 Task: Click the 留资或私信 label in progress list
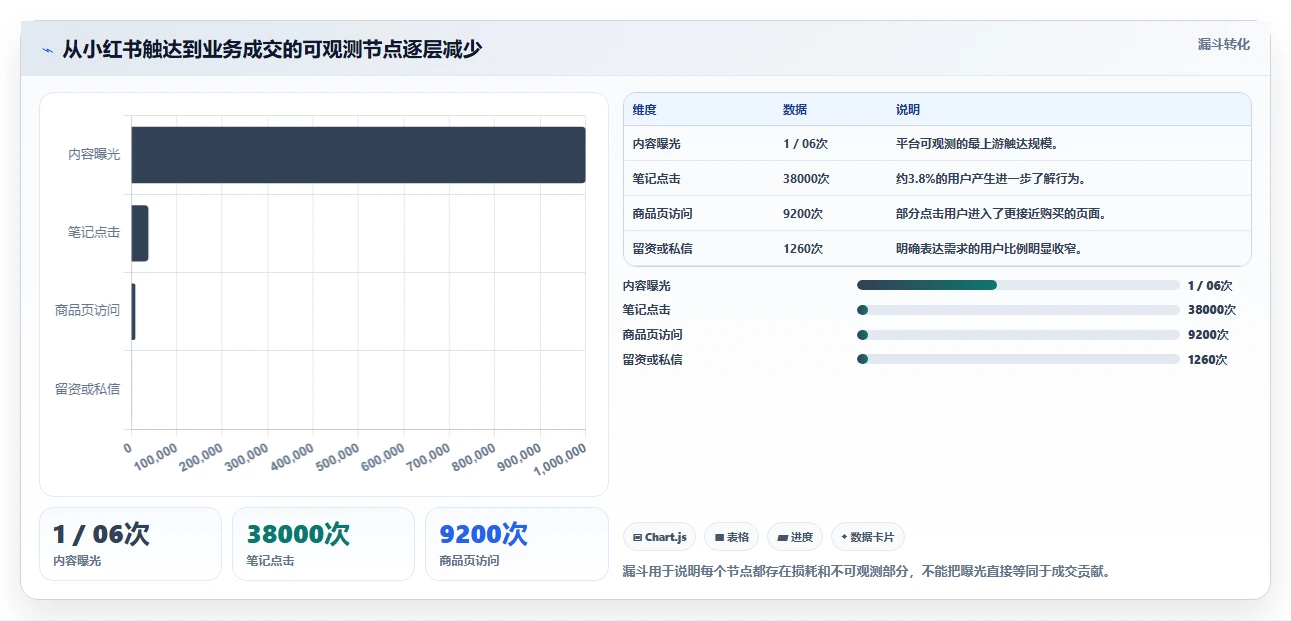coord(652,360)
